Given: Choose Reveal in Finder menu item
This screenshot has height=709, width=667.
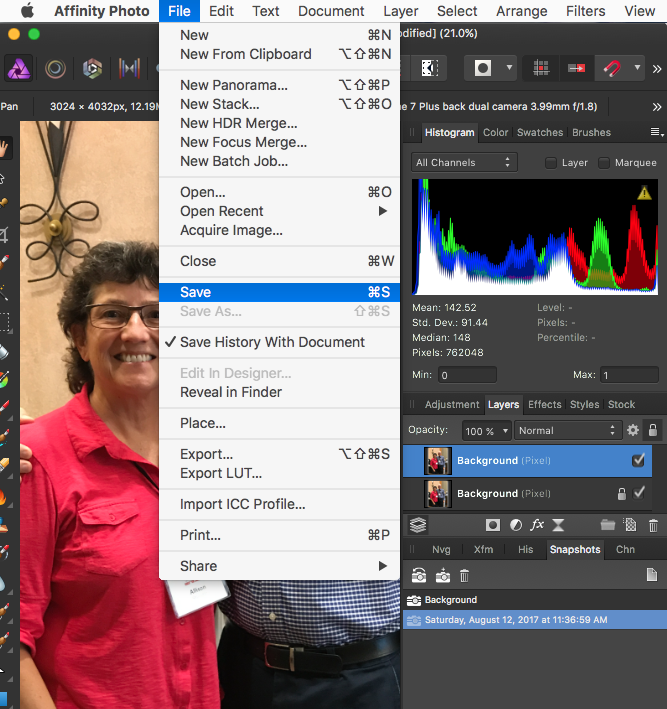Looking at the screenshot, I should [x=279, y=392].
